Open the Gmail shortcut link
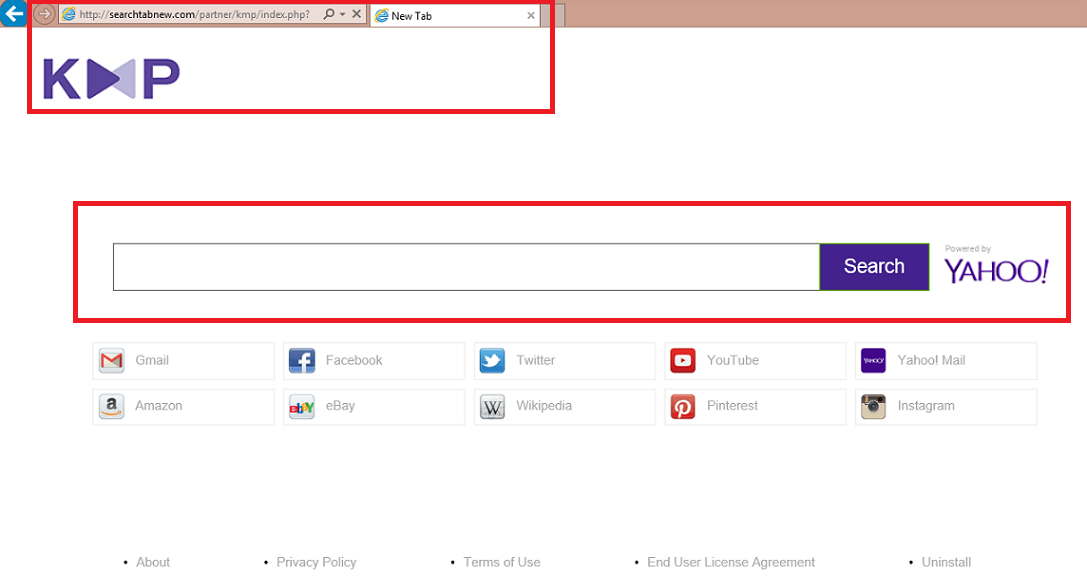Screen dimensions: 1087x576 [183, 360]
